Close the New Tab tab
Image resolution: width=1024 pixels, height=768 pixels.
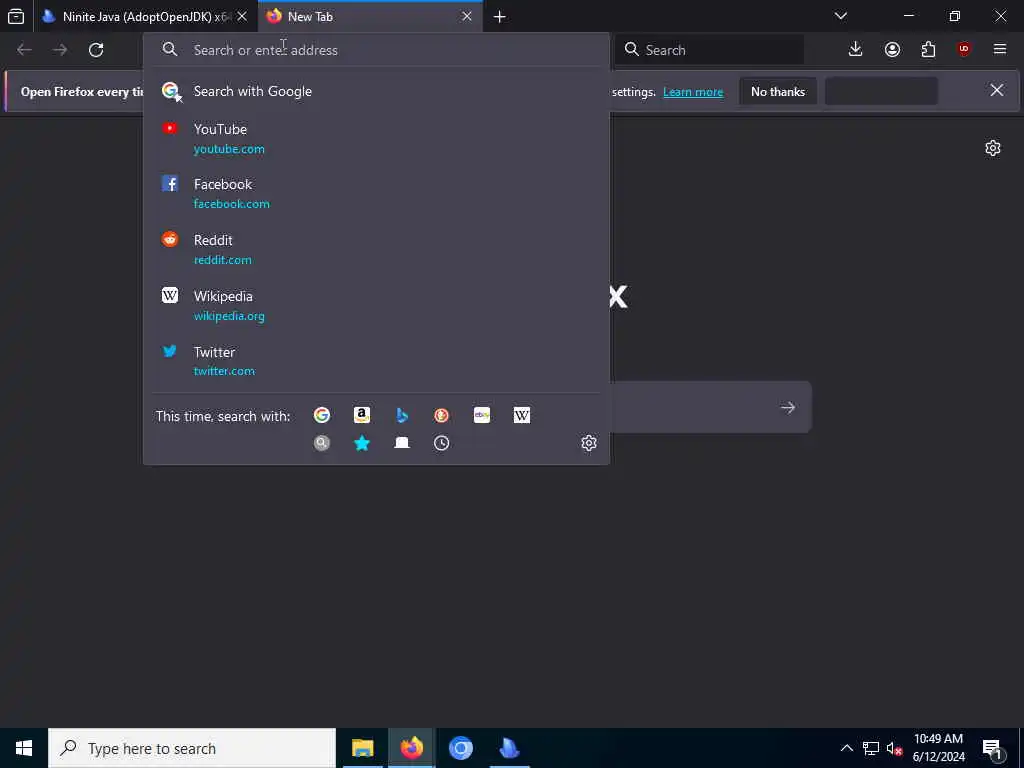point(467,16)
